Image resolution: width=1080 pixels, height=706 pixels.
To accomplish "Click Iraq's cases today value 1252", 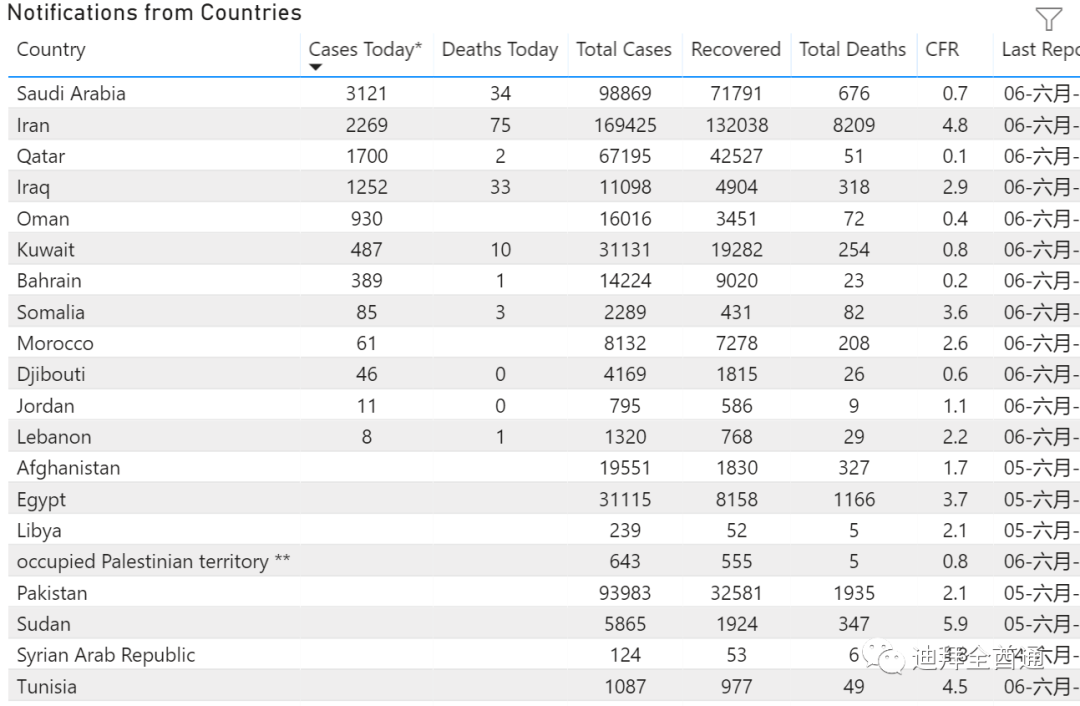I will (366, 187).
